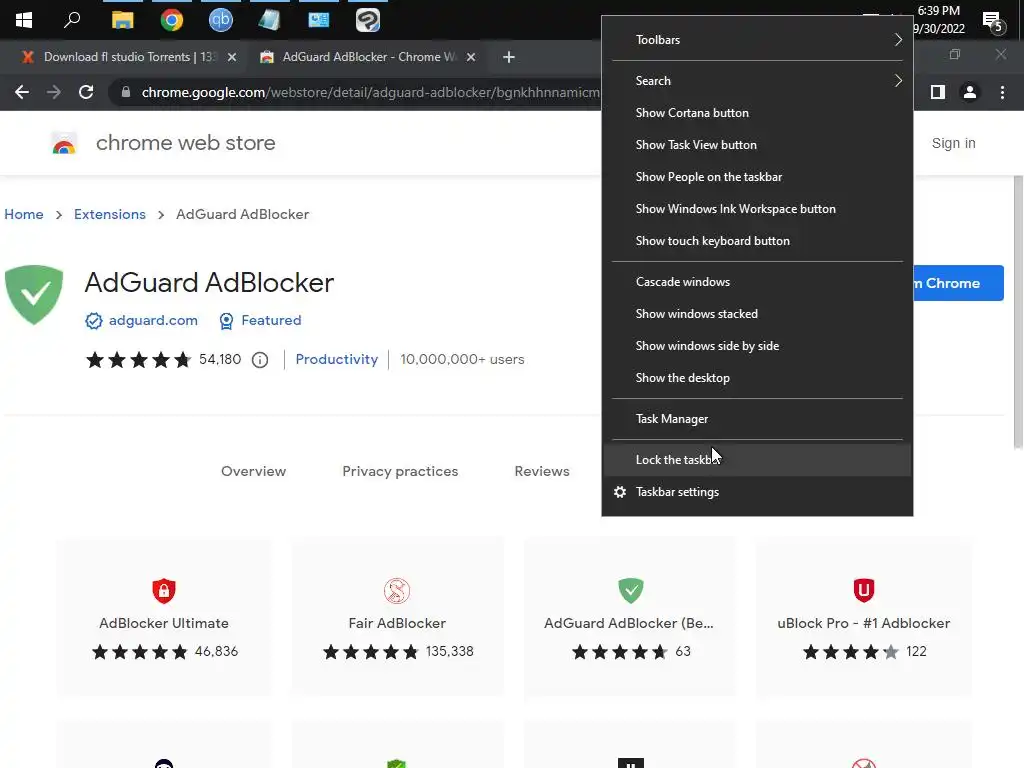The height and width of the screenshot is (768, 1024).
Task: Close the AdGuard AdBlocker tab
Action: tap(471, 57)
